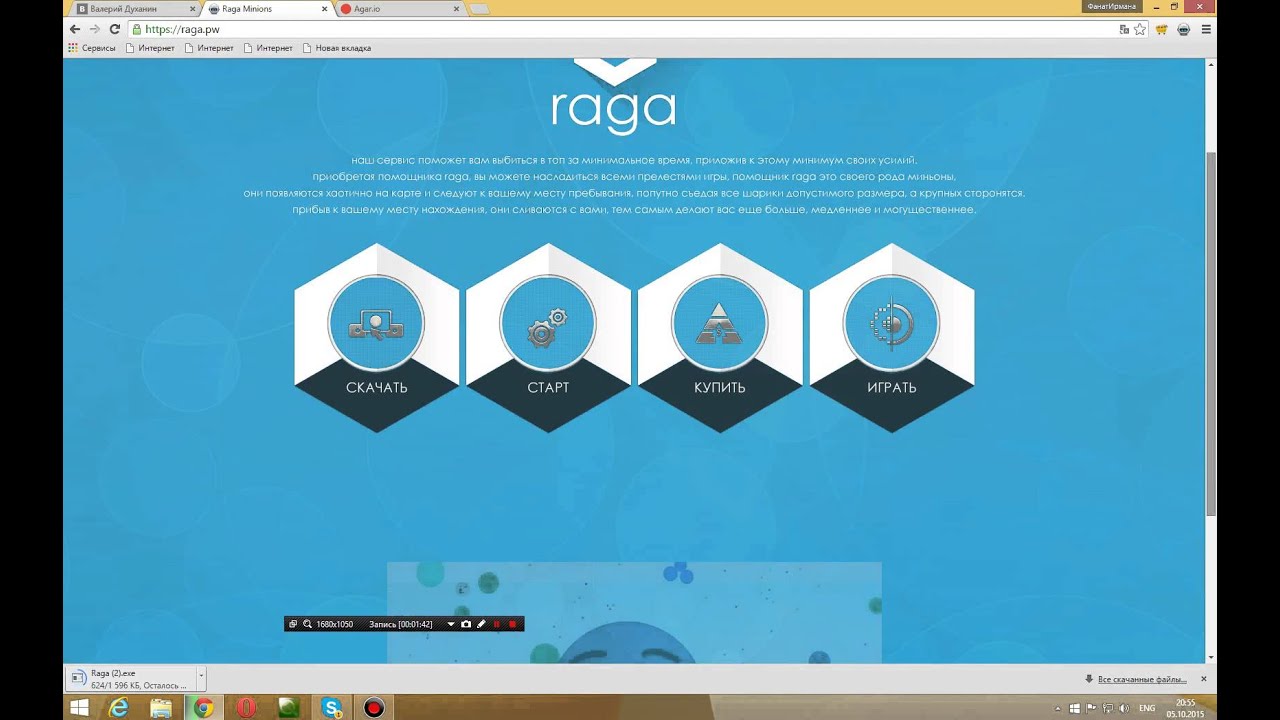Click the translate page icon in address bar
This screenshot has width=1280, height=720.
1124,29
